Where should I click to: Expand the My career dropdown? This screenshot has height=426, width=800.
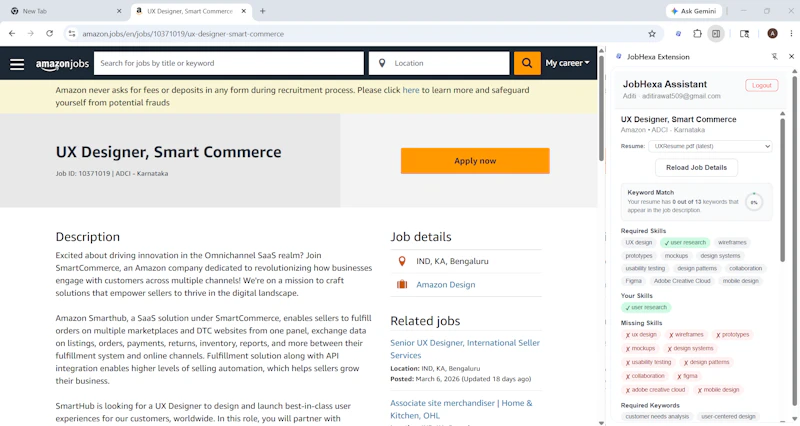[567, 63]
